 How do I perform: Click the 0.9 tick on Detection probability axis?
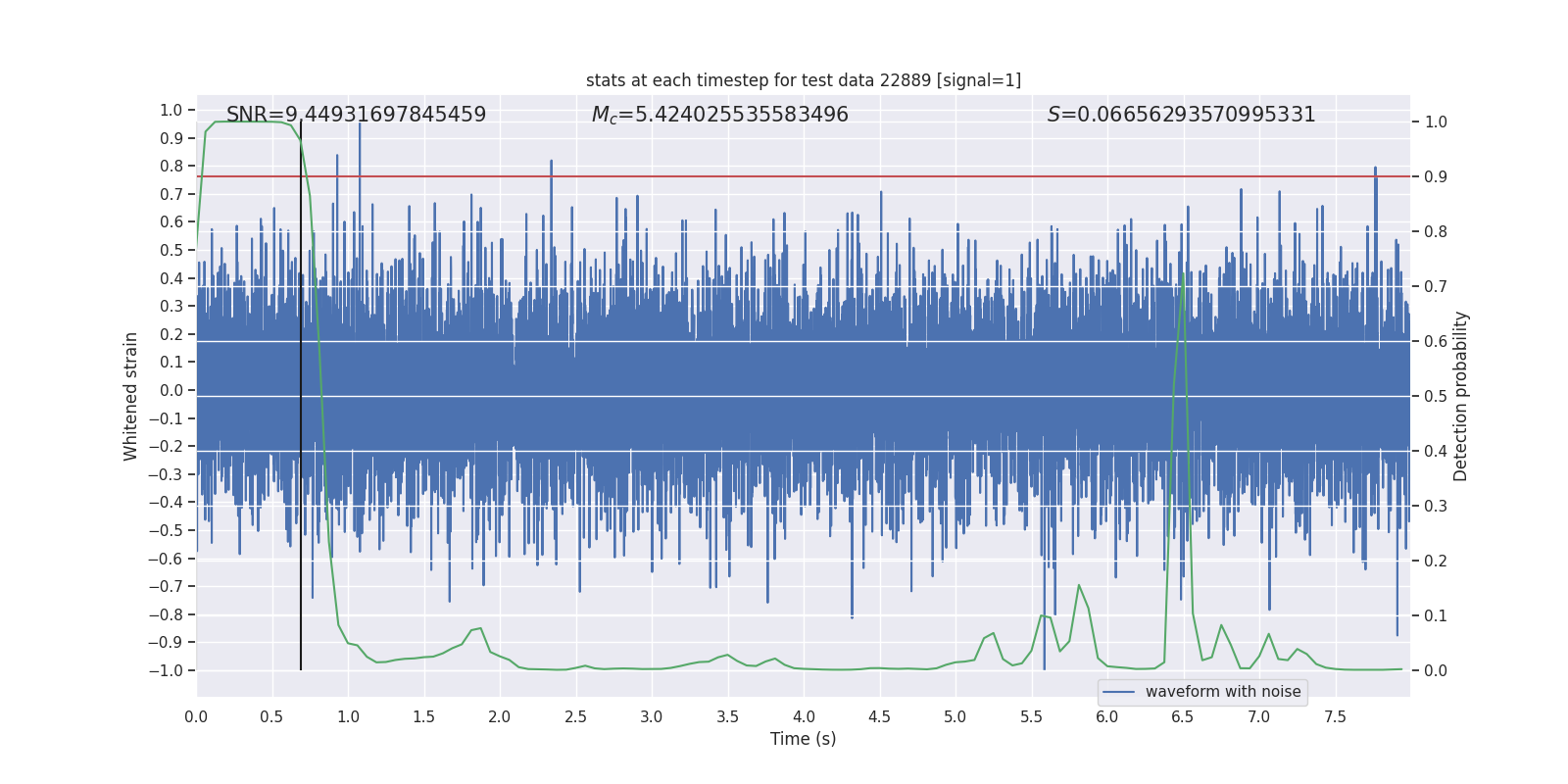1436,177
